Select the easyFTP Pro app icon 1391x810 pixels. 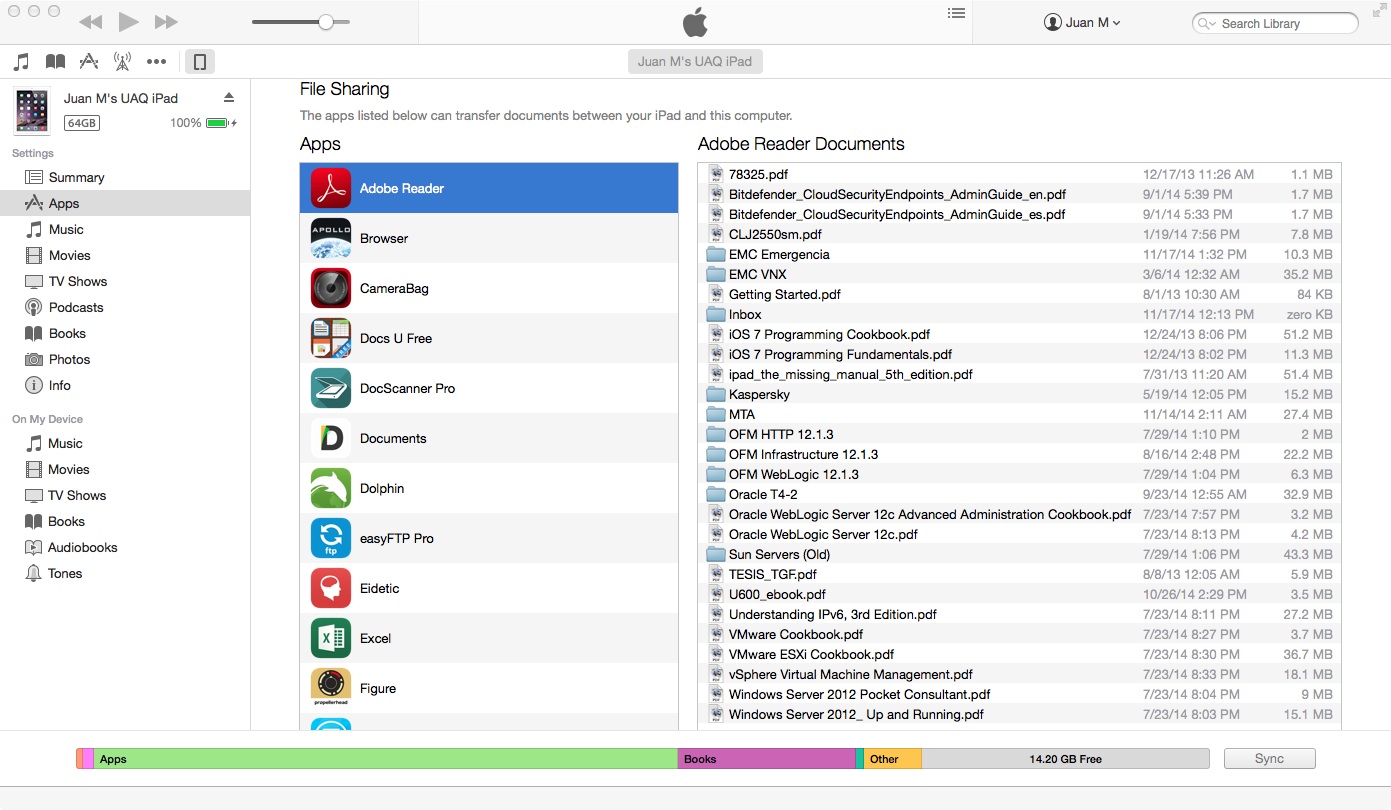coord(331,538)
